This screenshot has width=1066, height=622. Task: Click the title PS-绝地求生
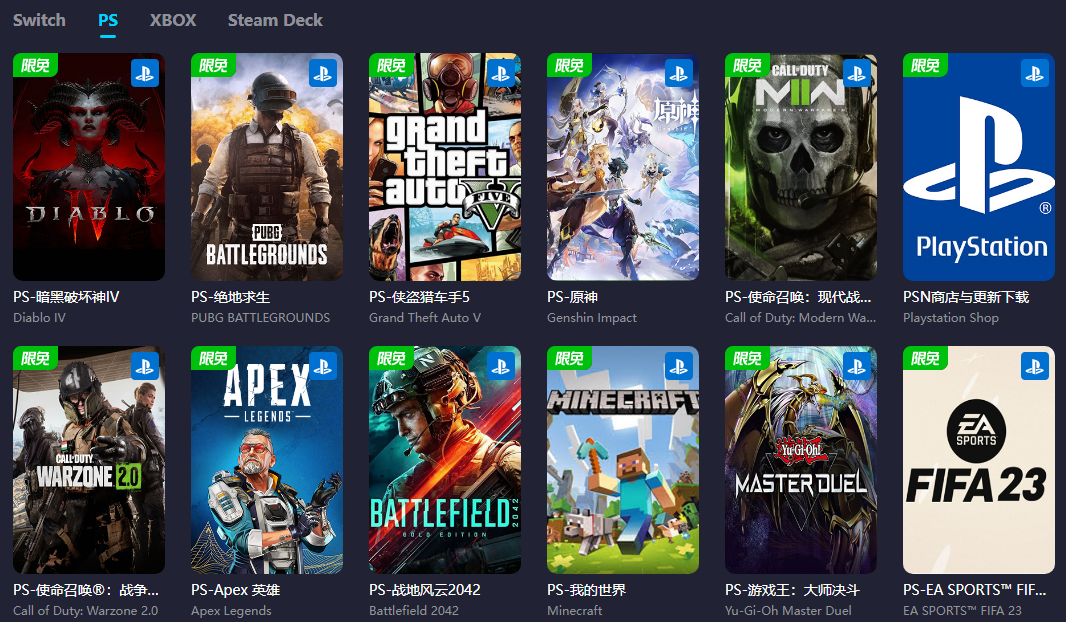coord(230,297)
